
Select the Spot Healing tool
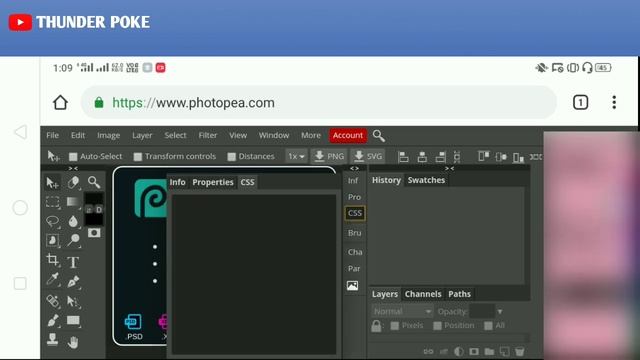pos(52,301)
